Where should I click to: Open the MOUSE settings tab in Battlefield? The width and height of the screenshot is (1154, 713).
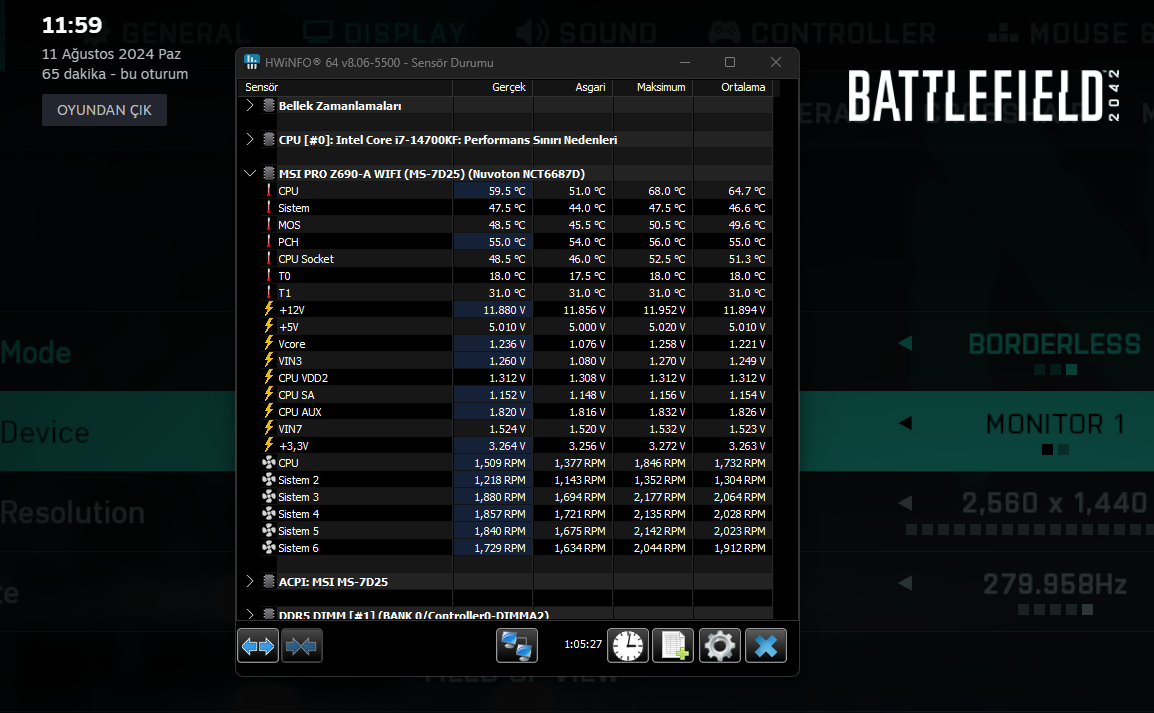pos(1070,33)
